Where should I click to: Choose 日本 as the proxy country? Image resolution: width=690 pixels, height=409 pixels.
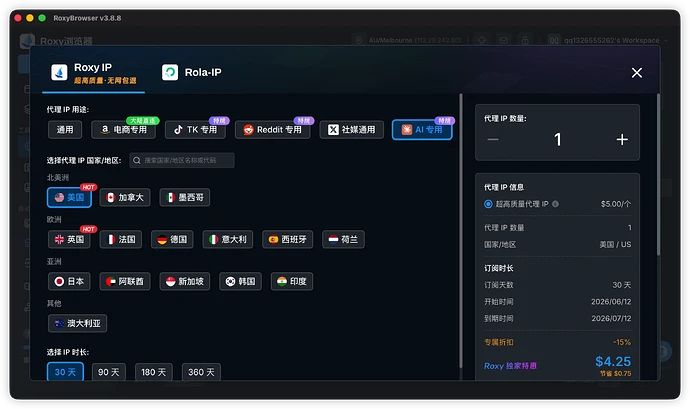(x=69, y=281)
